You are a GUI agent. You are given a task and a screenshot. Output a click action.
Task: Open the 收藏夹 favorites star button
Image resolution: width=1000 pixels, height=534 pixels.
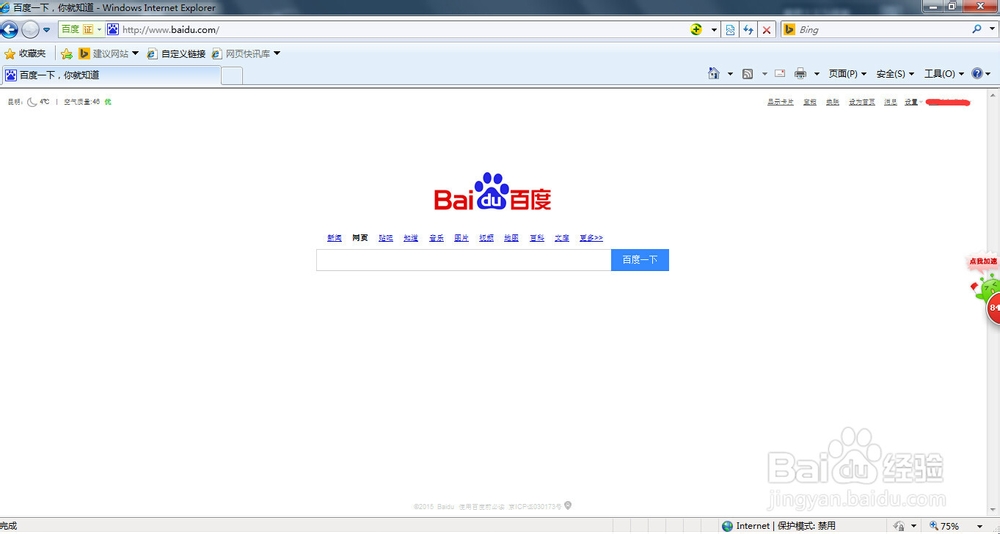click(26, 54)
